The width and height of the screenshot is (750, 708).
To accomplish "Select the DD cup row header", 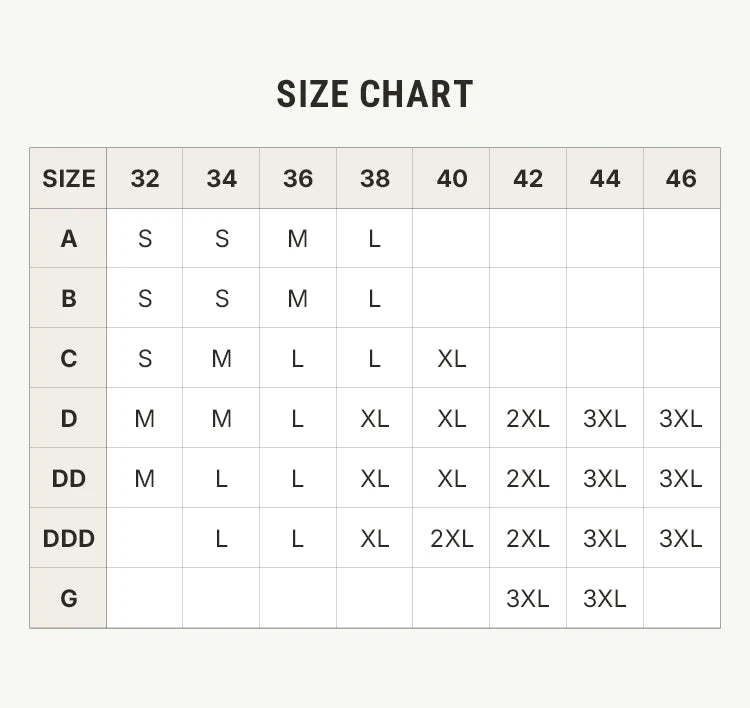I will point(68,478).
